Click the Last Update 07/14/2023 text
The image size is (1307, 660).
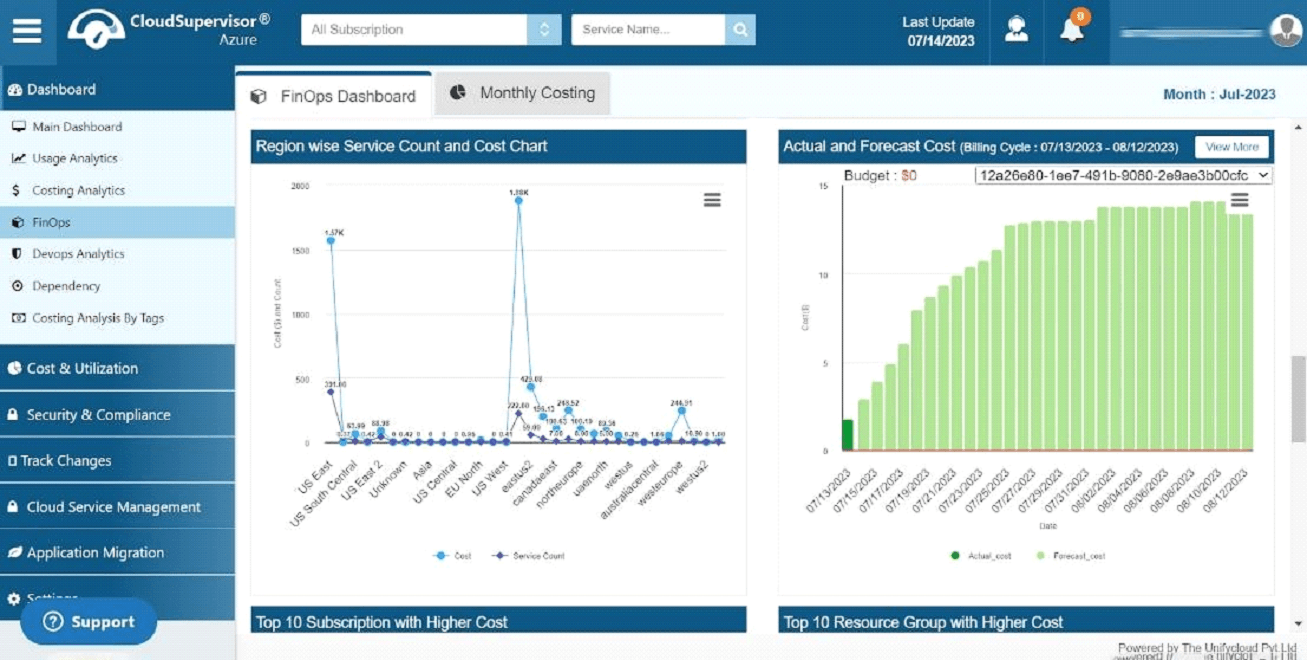[x=939, y=31]
